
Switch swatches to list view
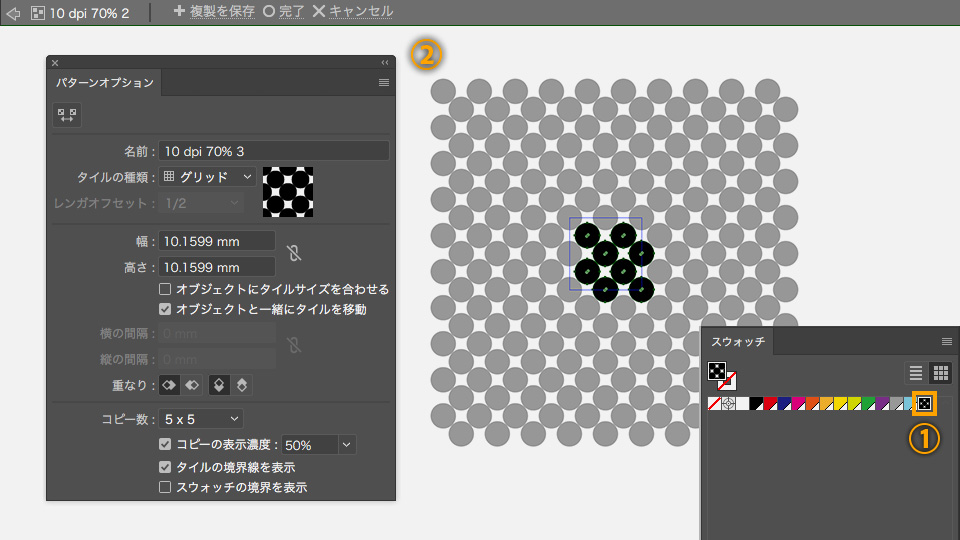tap(916, 372)
